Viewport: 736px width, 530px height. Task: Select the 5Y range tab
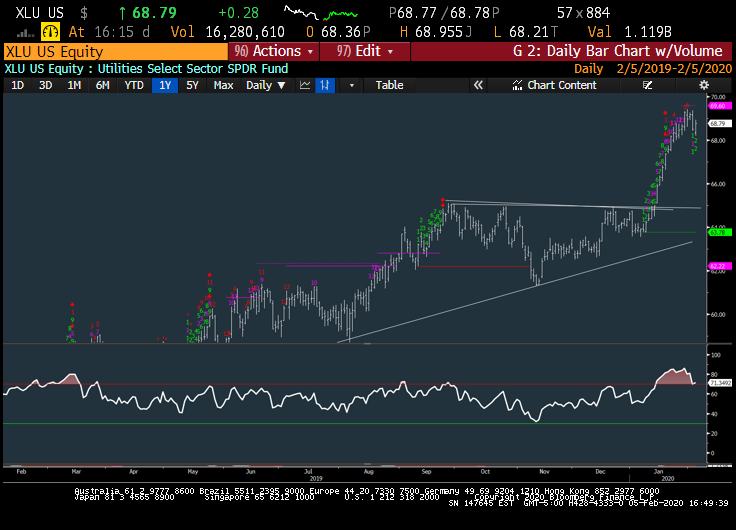192,85
